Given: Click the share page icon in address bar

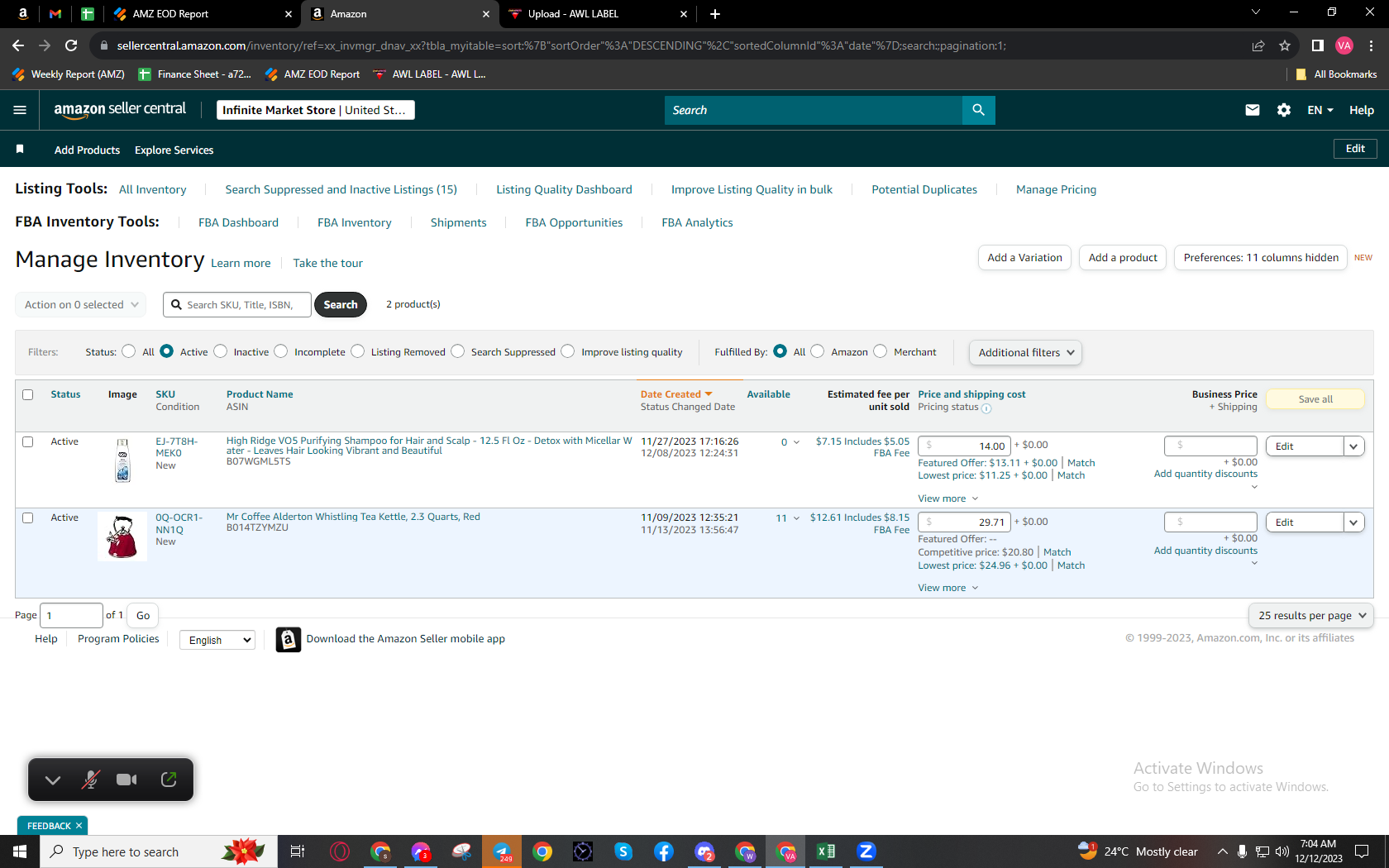Looking at the screenshot, I should click(1258, 45).
